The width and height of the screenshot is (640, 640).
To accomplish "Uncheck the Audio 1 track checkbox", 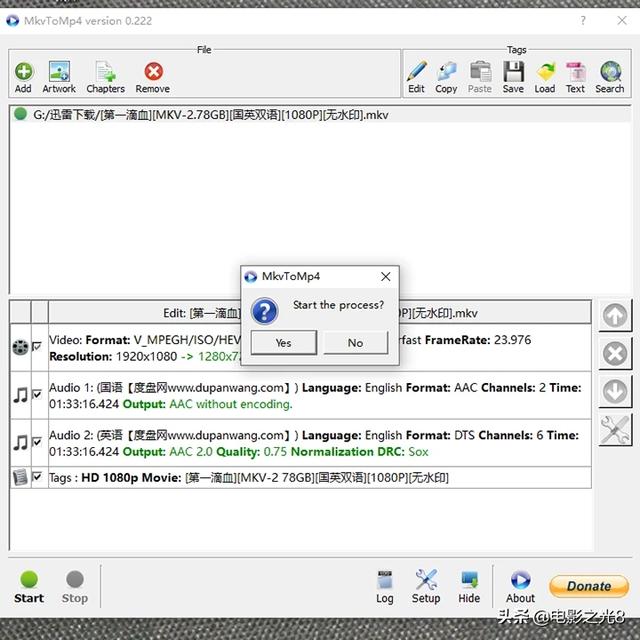I will point(37,396).
